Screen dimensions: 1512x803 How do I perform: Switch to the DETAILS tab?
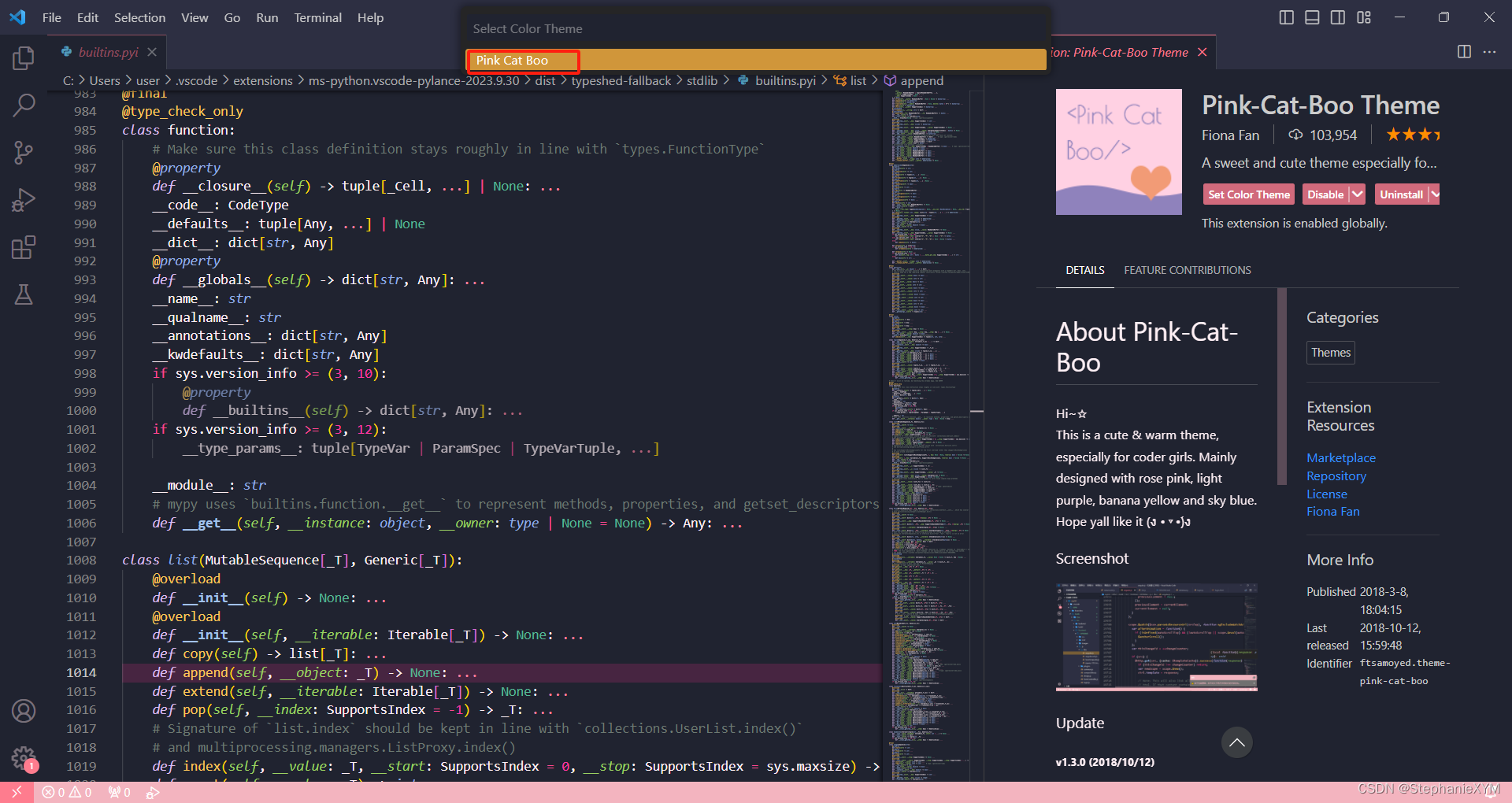1085,270
